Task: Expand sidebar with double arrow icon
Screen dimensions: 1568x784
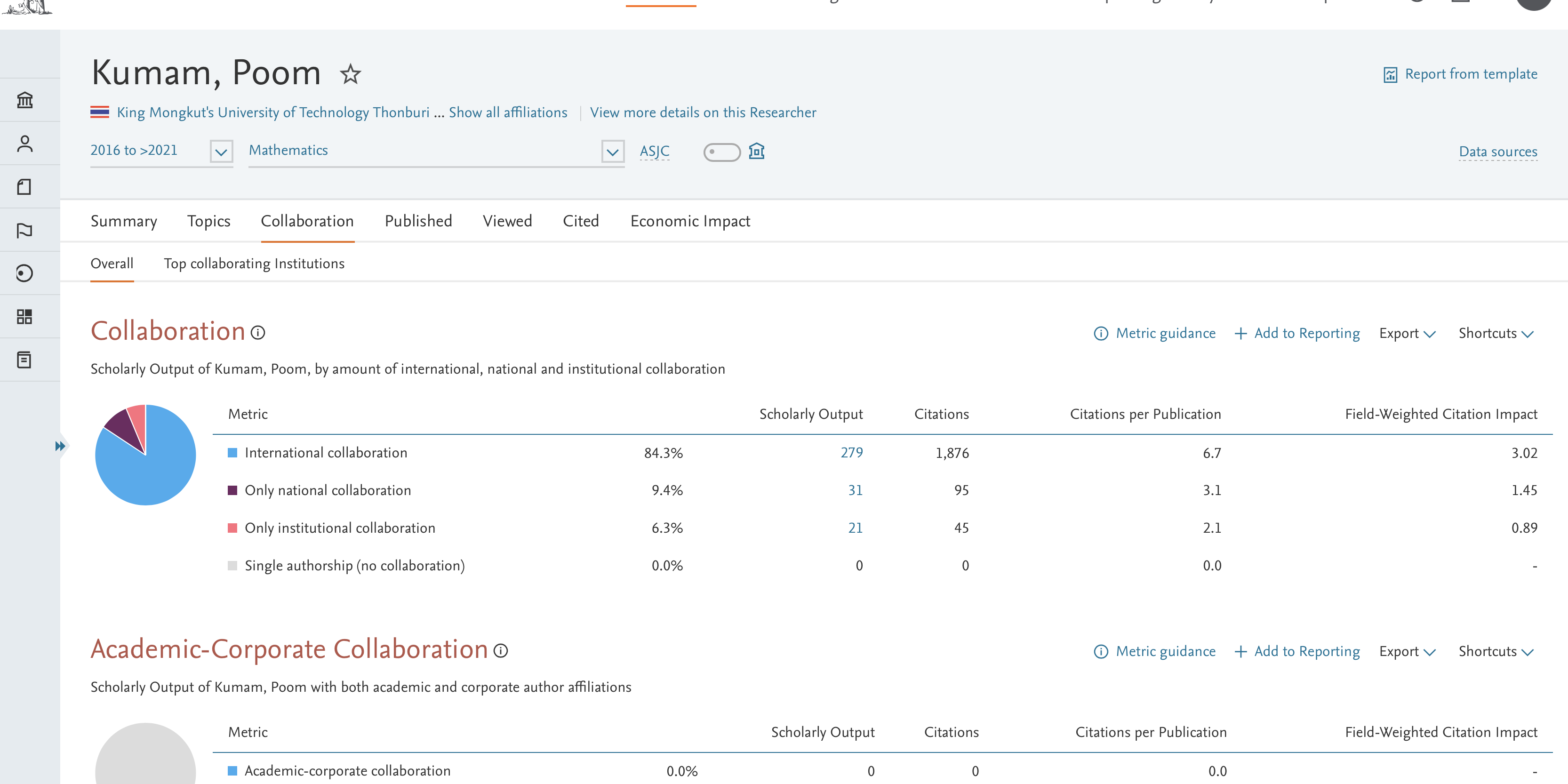Action: tap(60, 446)
